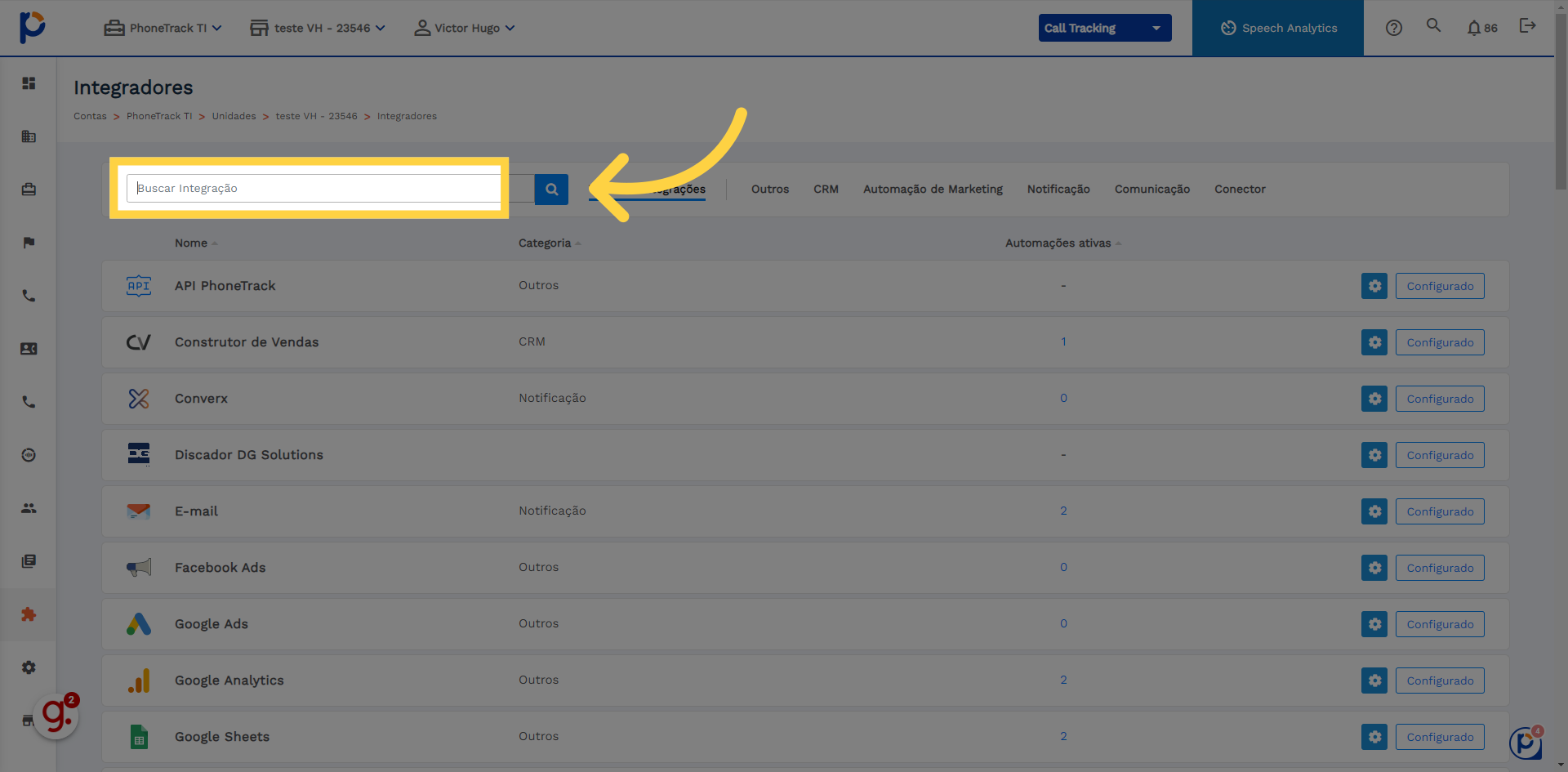Sort the list by Nome column
Viewport: 1568px width, 772px height.
point(191,243)
